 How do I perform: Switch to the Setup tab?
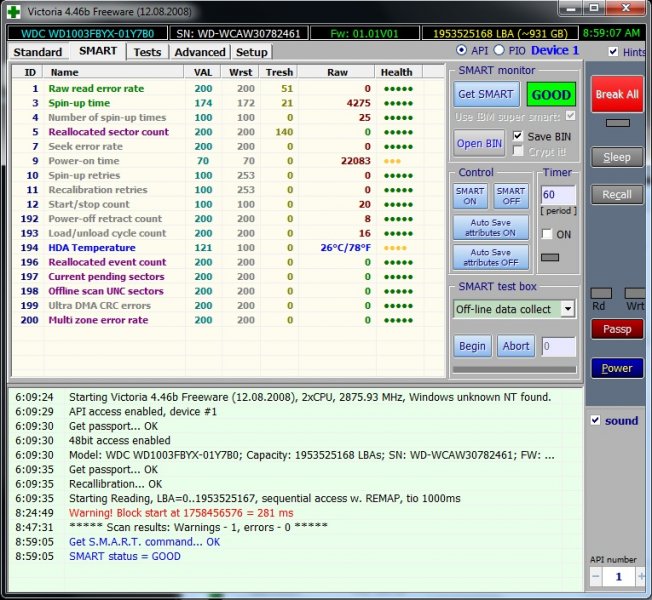tap(252, 52)
